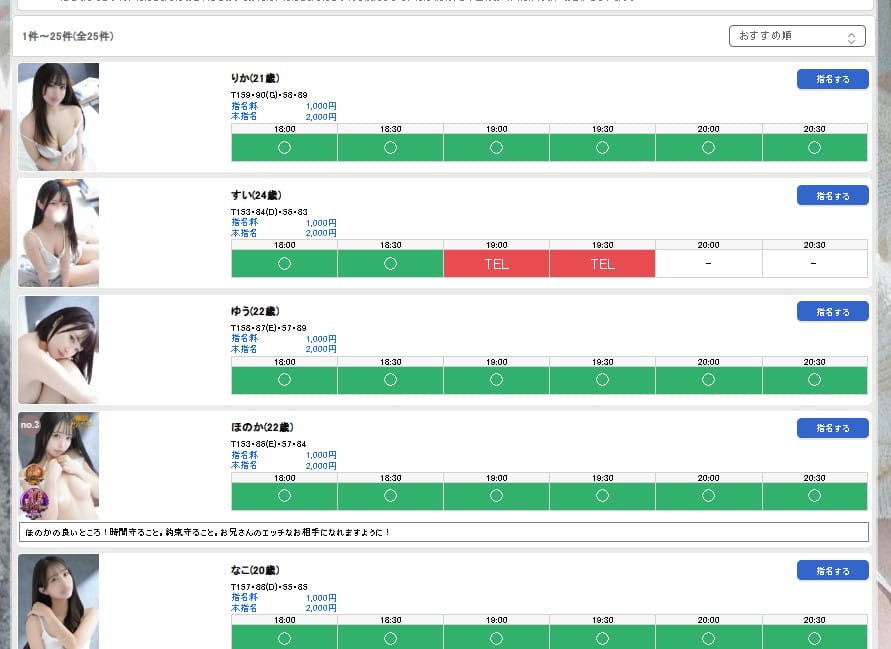Click the red TEL icon at すい's 19:00 slot
The image size is (891, 649).
(x=496, y=264)
